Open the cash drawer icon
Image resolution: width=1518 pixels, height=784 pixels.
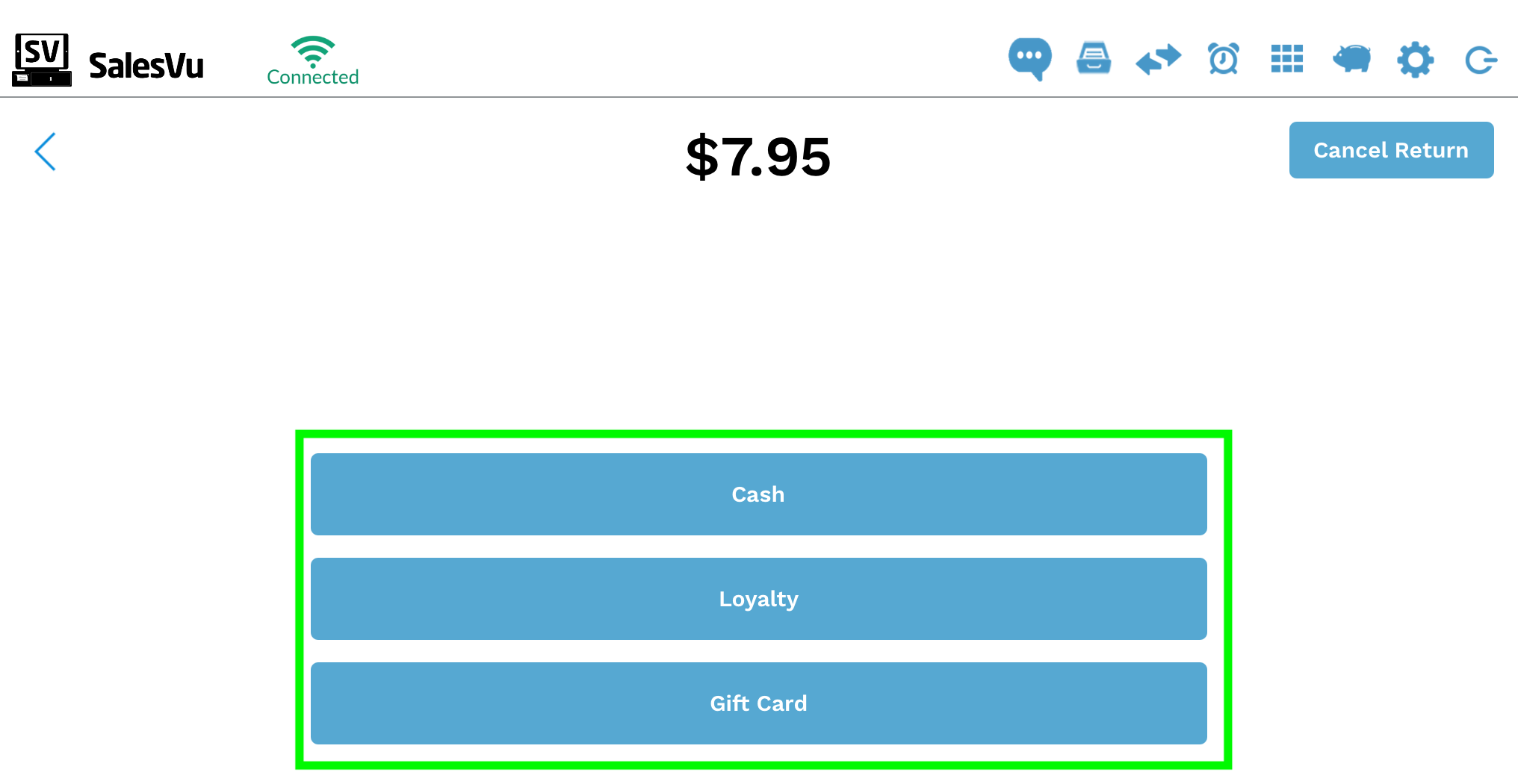pyautogui.click(x=1094, y=58)
